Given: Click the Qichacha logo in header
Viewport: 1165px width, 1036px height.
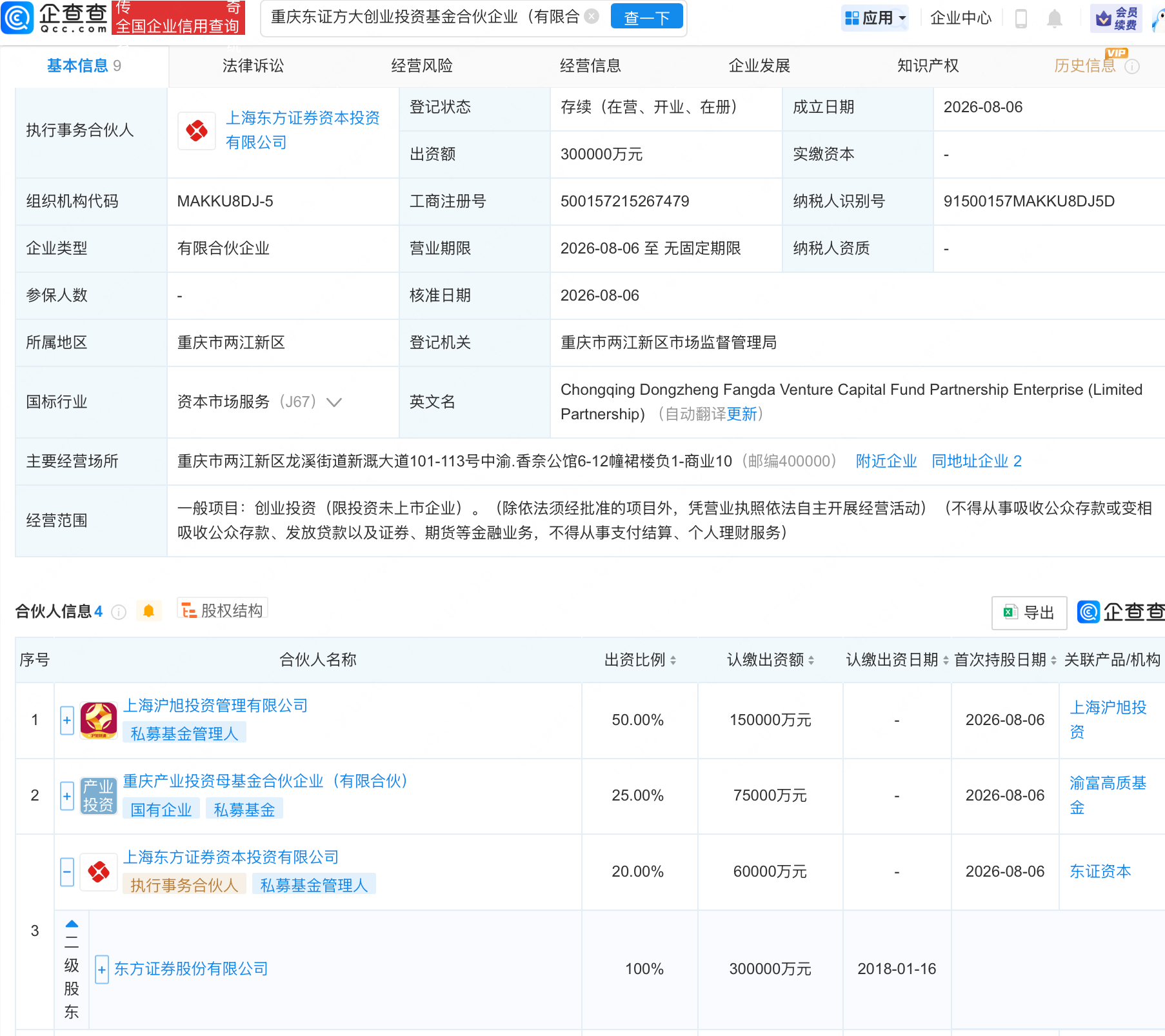Looking at the screenshot, I should (54, 17).
